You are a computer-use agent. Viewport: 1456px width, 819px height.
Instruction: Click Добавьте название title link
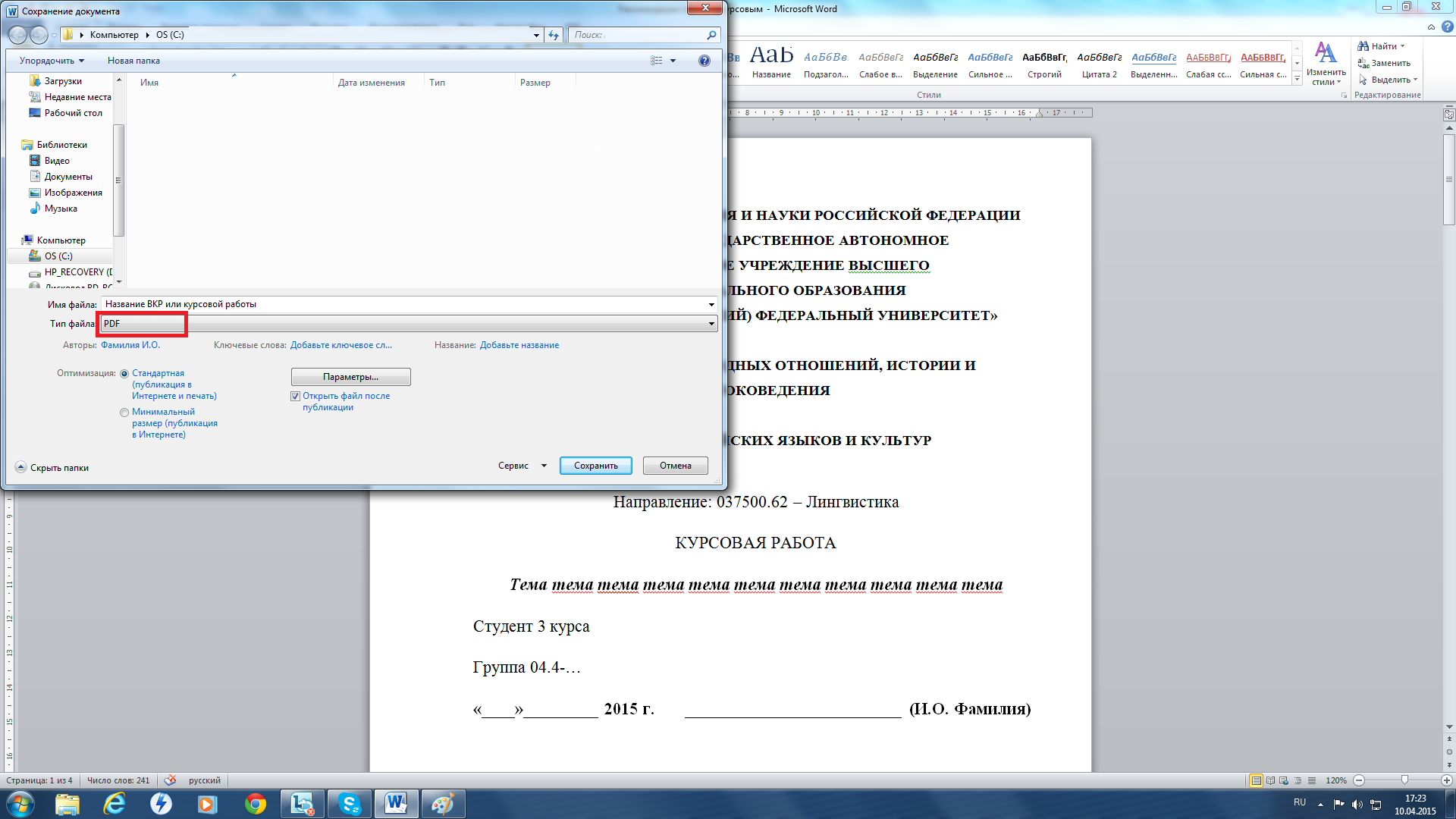519,345
